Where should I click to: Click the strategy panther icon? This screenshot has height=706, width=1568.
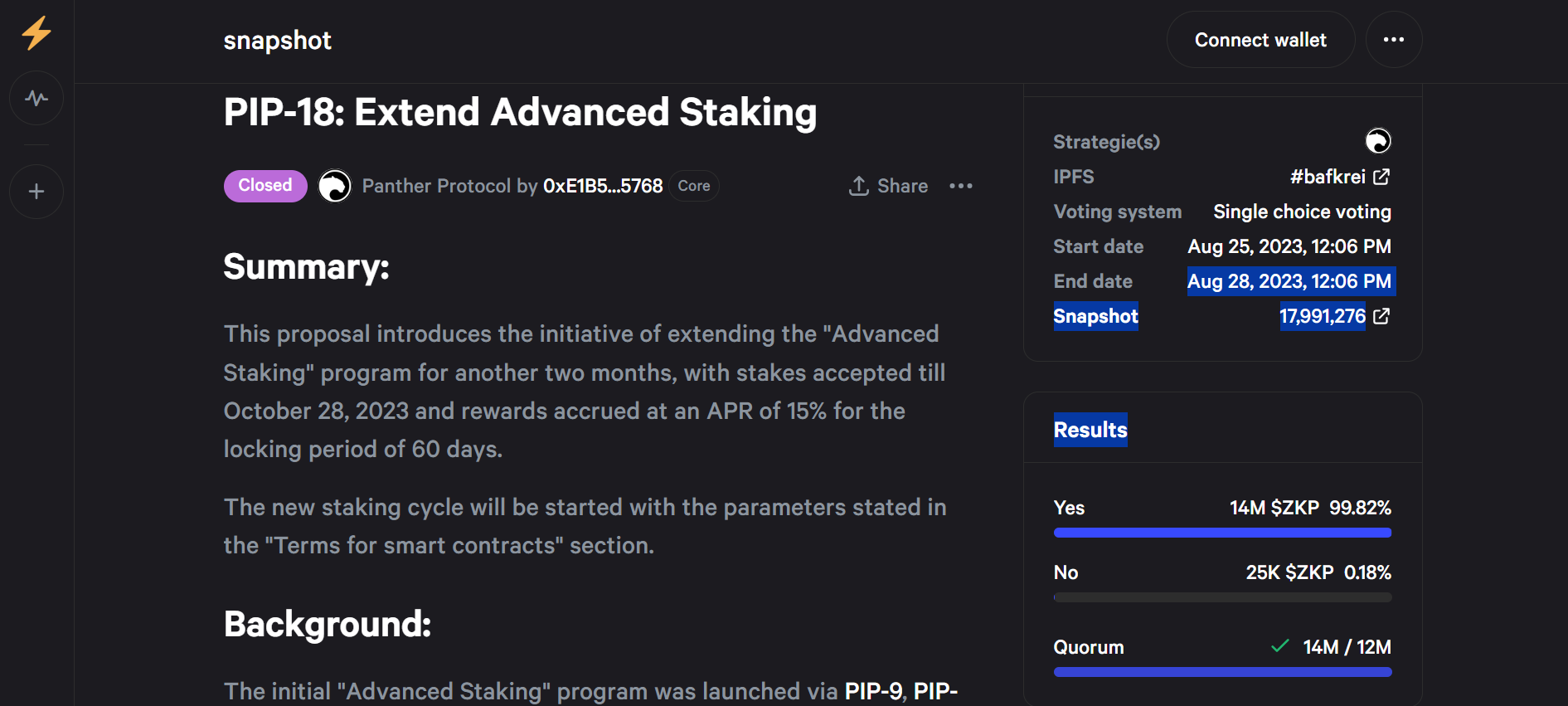[x=1378, y=141]
